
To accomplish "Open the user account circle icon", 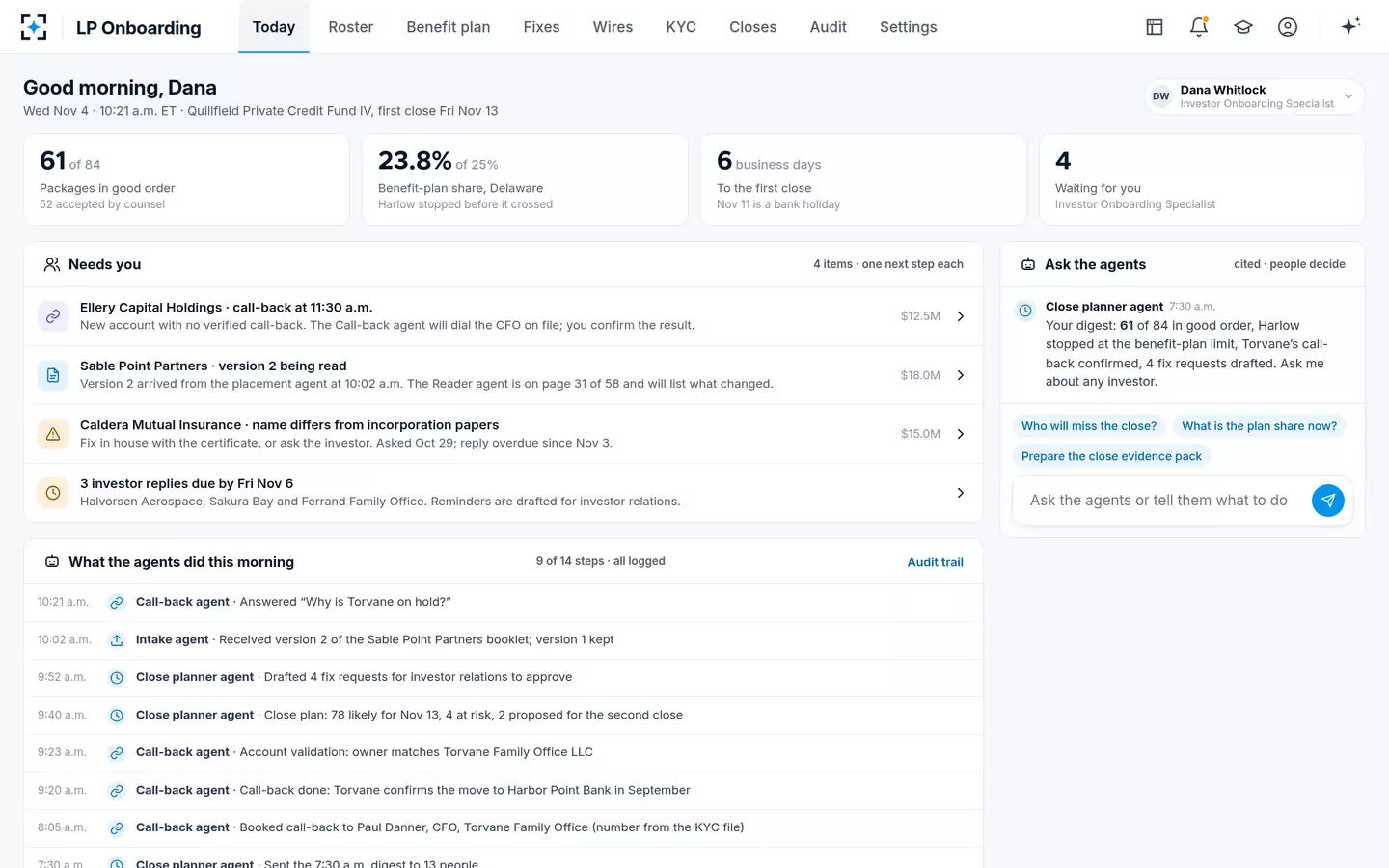I will (x=1288, y=27).
